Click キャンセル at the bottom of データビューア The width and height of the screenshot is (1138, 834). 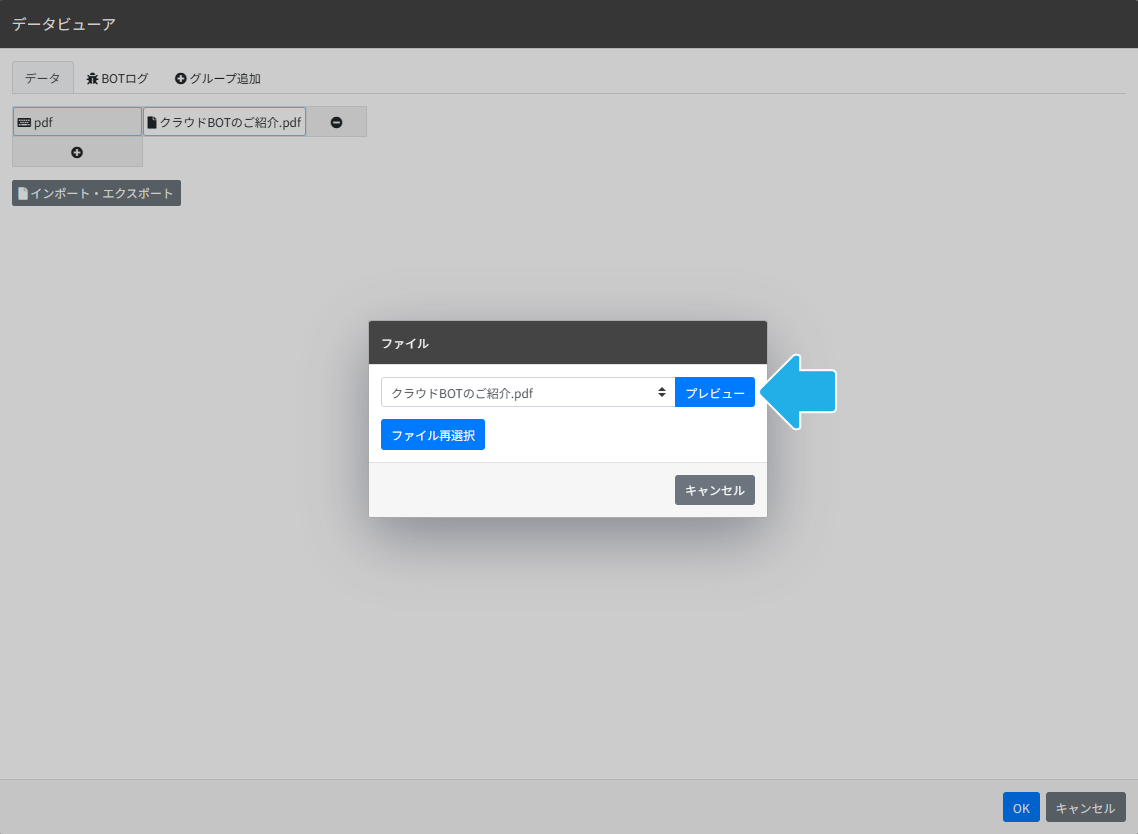click(x=1086, y=807)
